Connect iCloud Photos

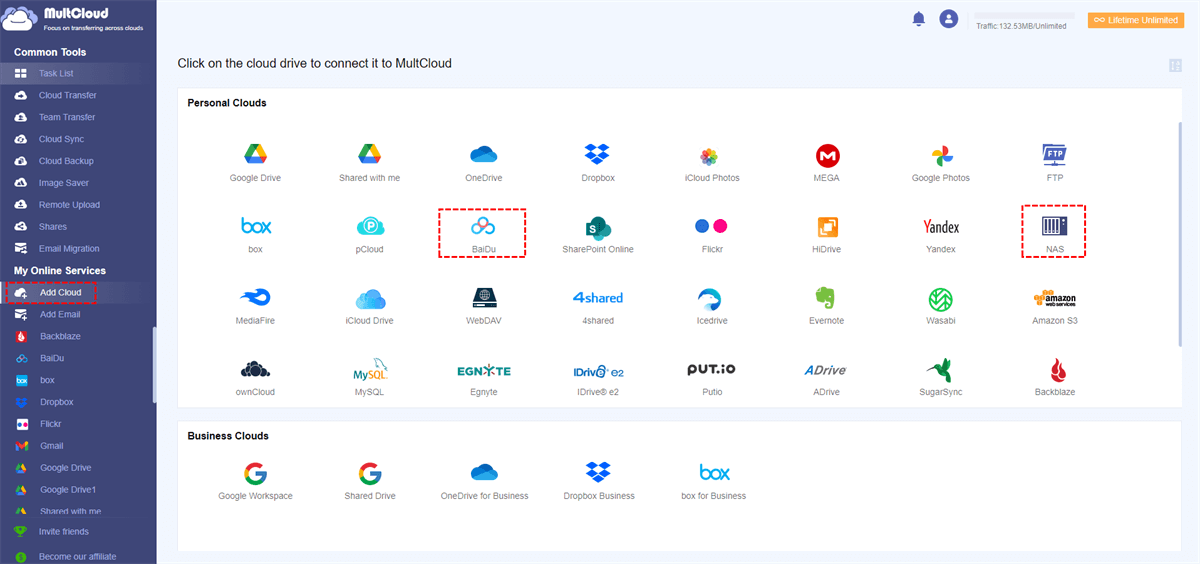[x=708, y=156]
